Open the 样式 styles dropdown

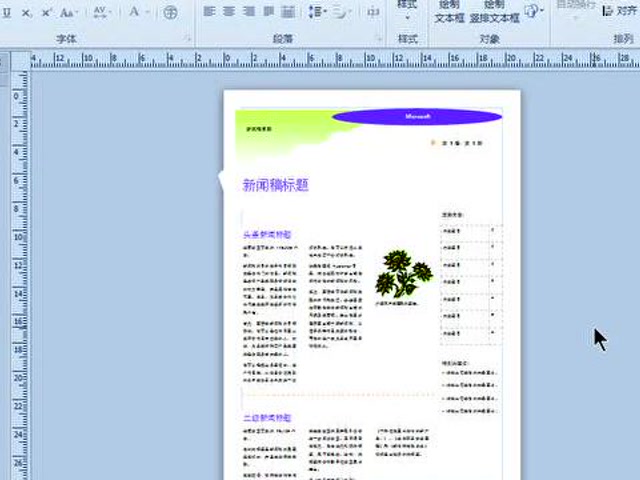pyautogui.click(x=407, y=11)
